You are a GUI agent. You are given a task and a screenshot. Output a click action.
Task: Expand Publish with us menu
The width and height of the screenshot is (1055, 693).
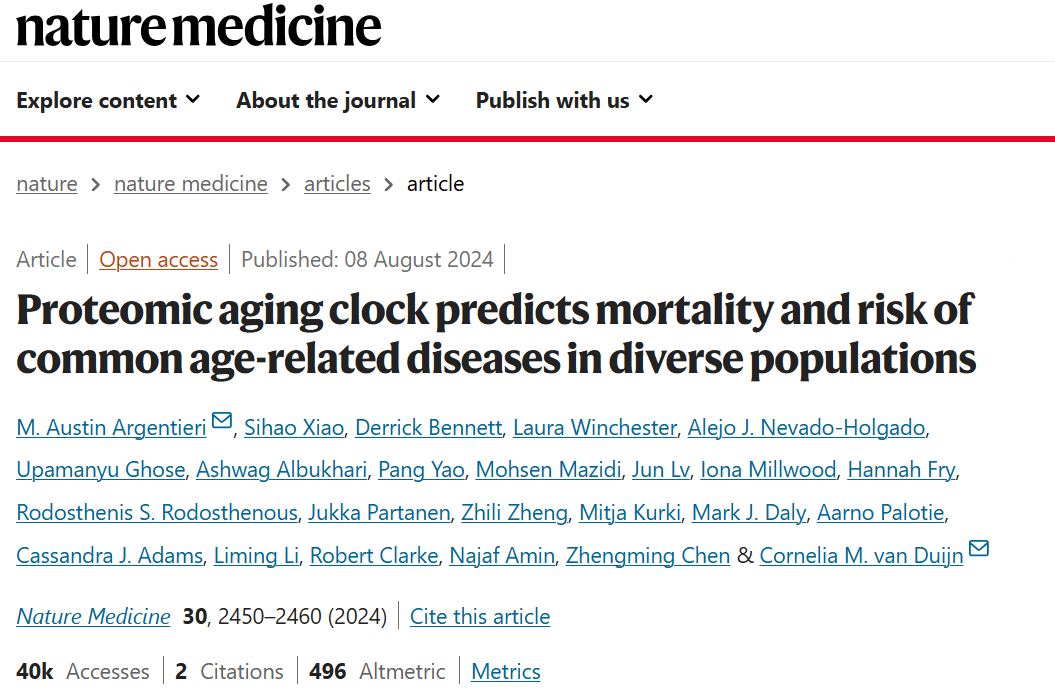pos(564,100)
